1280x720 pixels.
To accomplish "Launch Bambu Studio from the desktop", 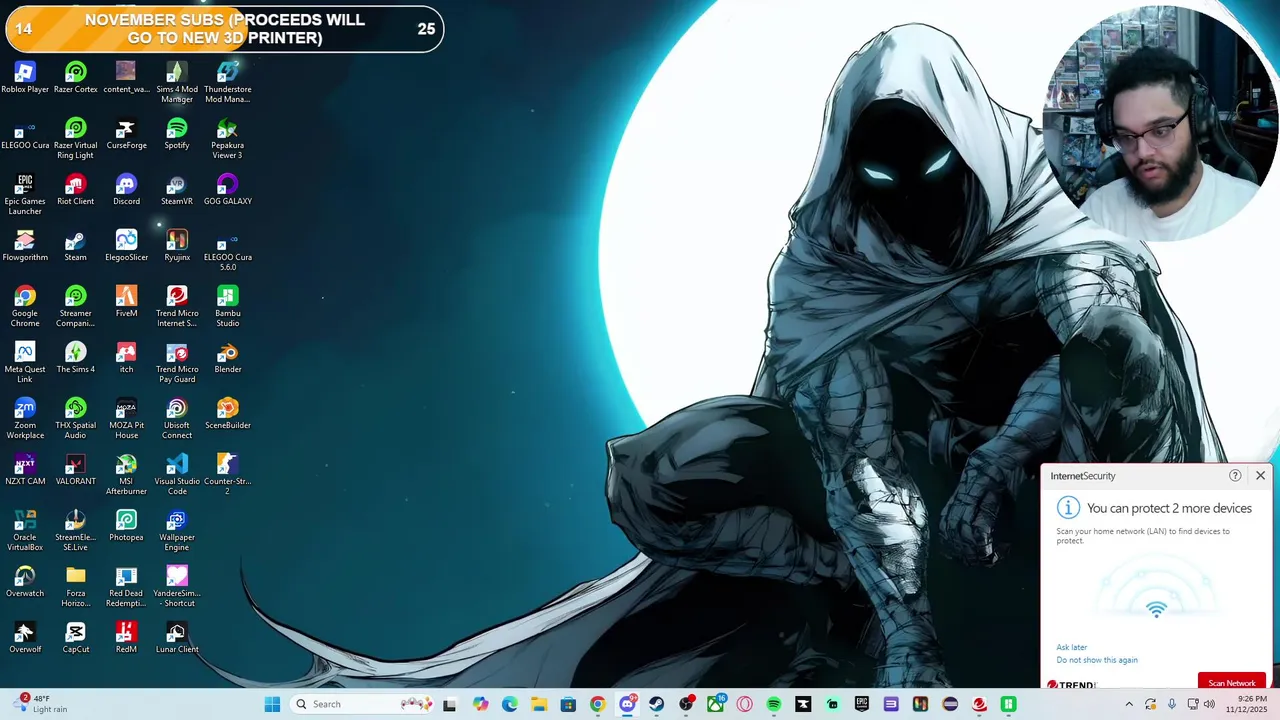I will 227,306.
